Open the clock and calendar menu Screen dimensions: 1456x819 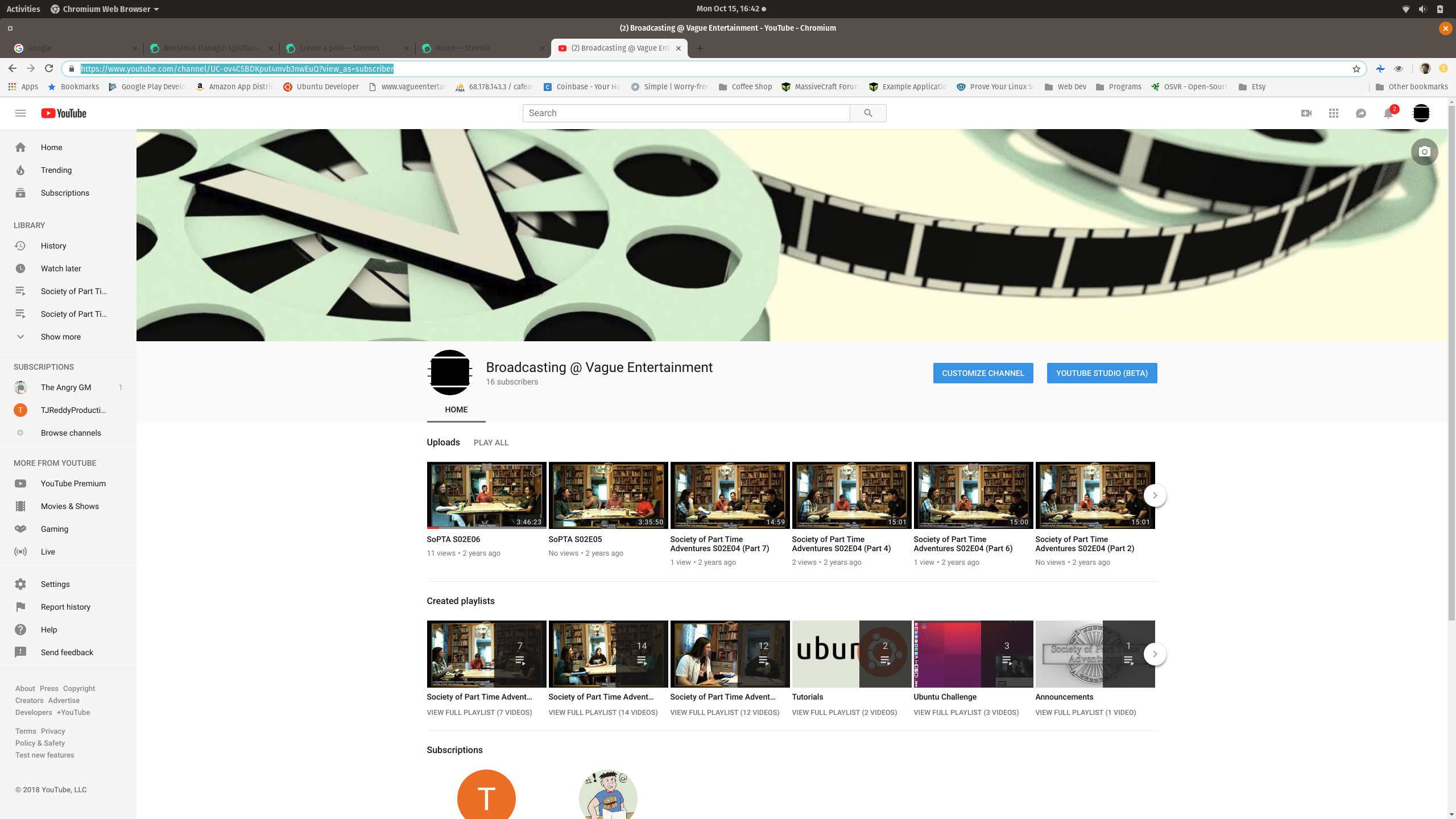(731, 9)
